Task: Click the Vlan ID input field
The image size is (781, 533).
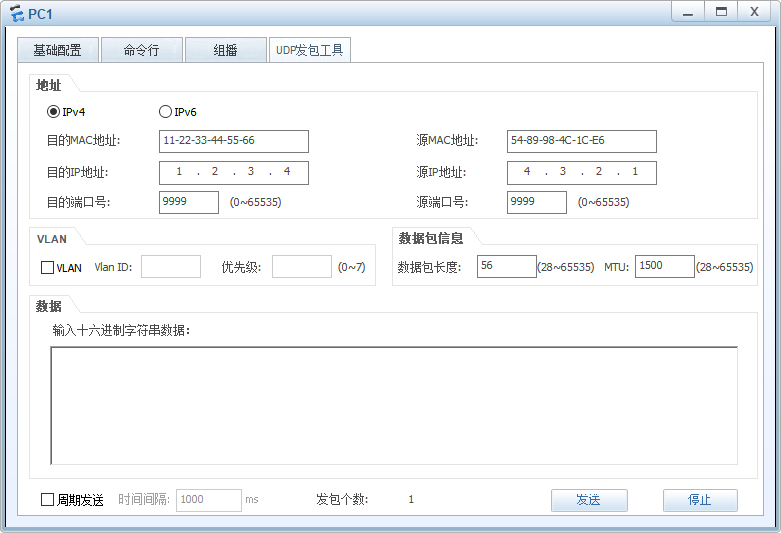Action: [171, 266]
